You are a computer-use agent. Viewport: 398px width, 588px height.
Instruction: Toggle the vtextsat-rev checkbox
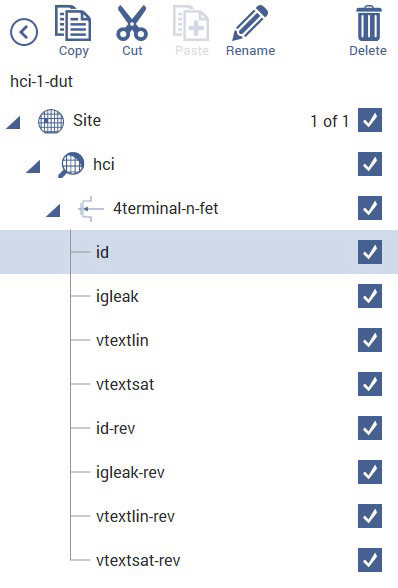point(370,560)
